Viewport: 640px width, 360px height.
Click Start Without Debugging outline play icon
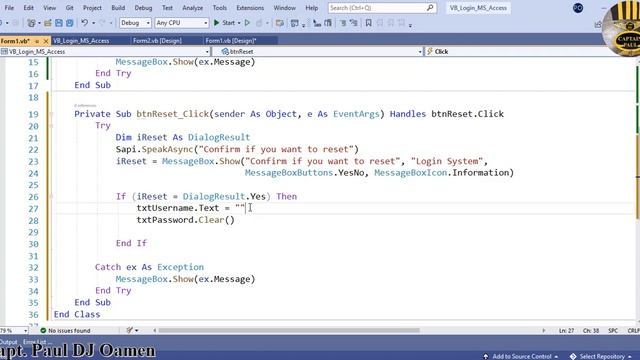[x=247, y=23]
